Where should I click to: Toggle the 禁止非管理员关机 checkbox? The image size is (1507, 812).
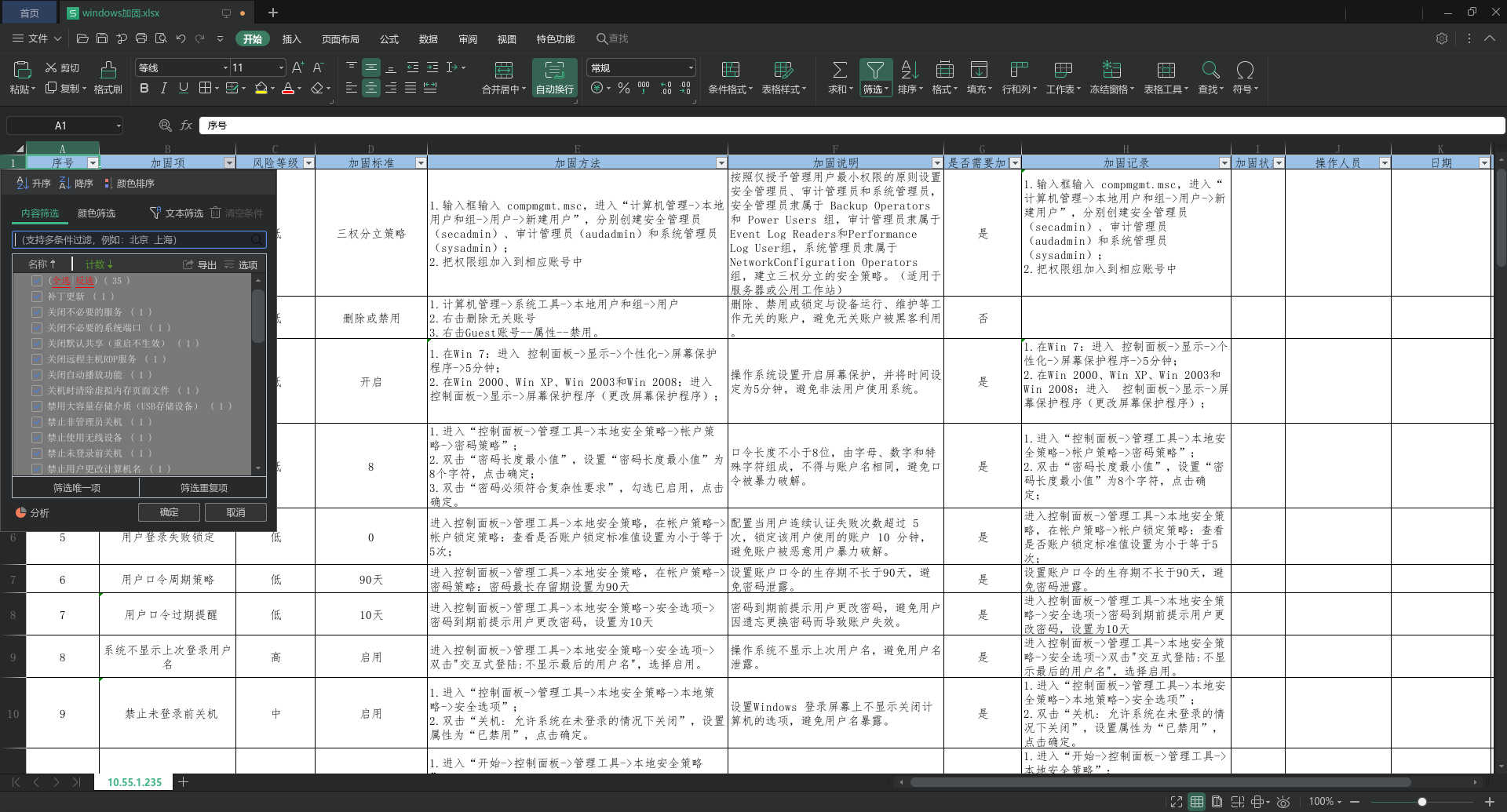pos(37,422)
